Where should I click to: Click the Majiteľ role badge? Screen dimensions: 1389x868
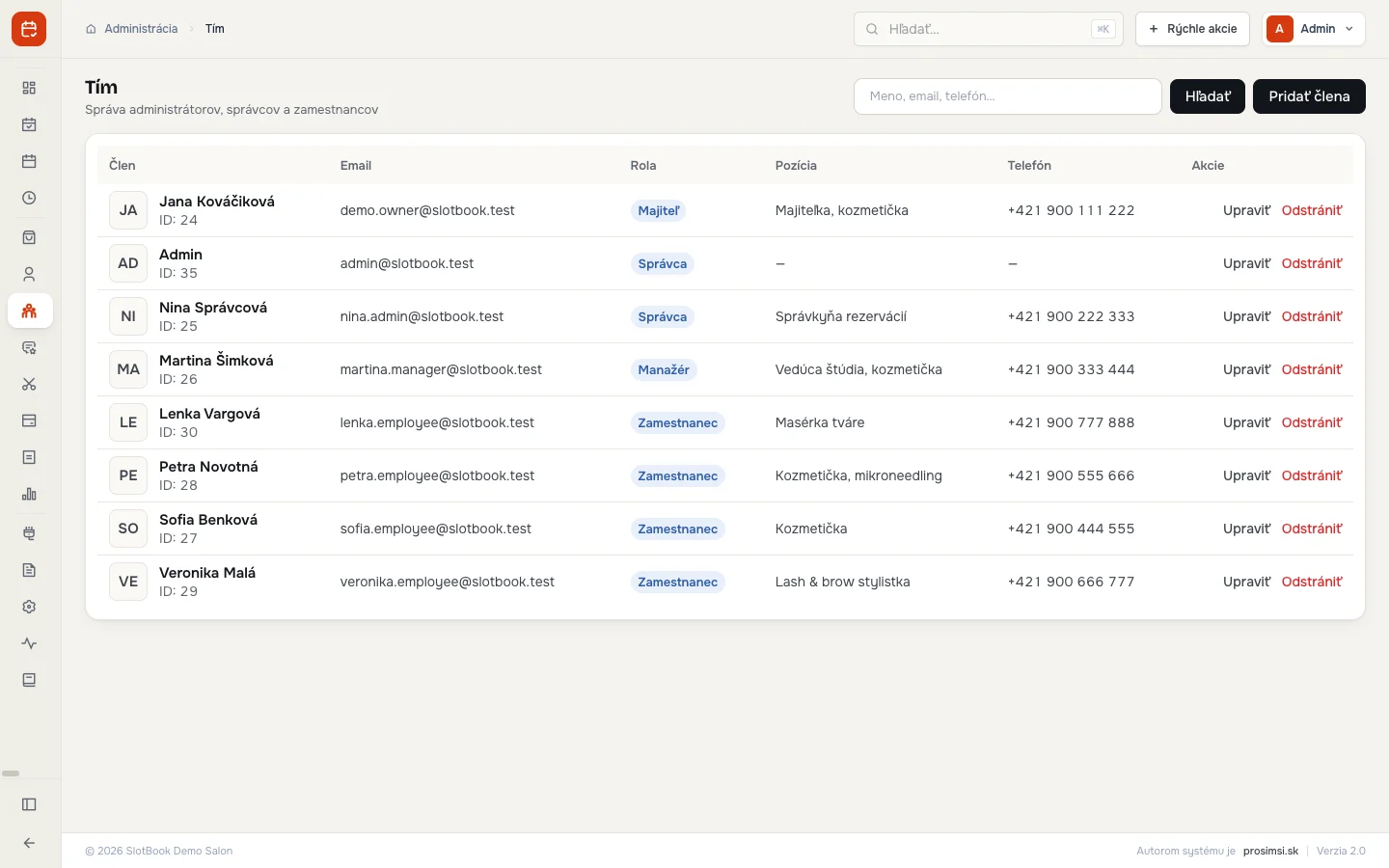(x=659, y=210)
